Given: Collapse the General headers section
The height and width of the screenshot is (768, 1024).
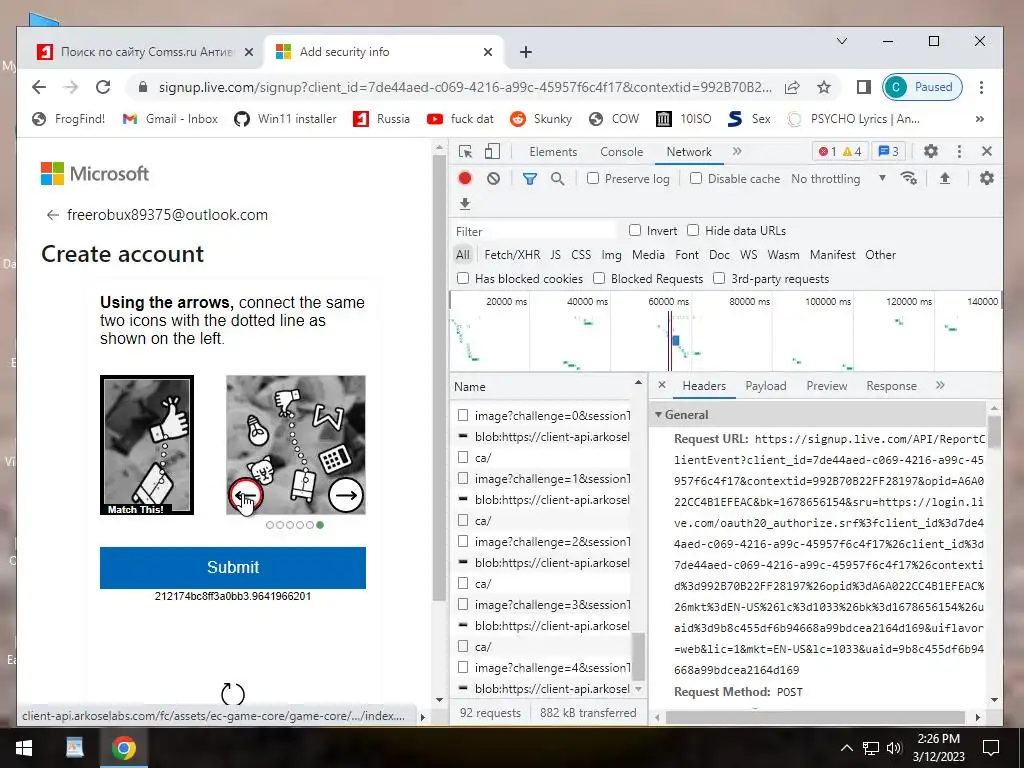Looking at the screenshot, I should [658, 415].
